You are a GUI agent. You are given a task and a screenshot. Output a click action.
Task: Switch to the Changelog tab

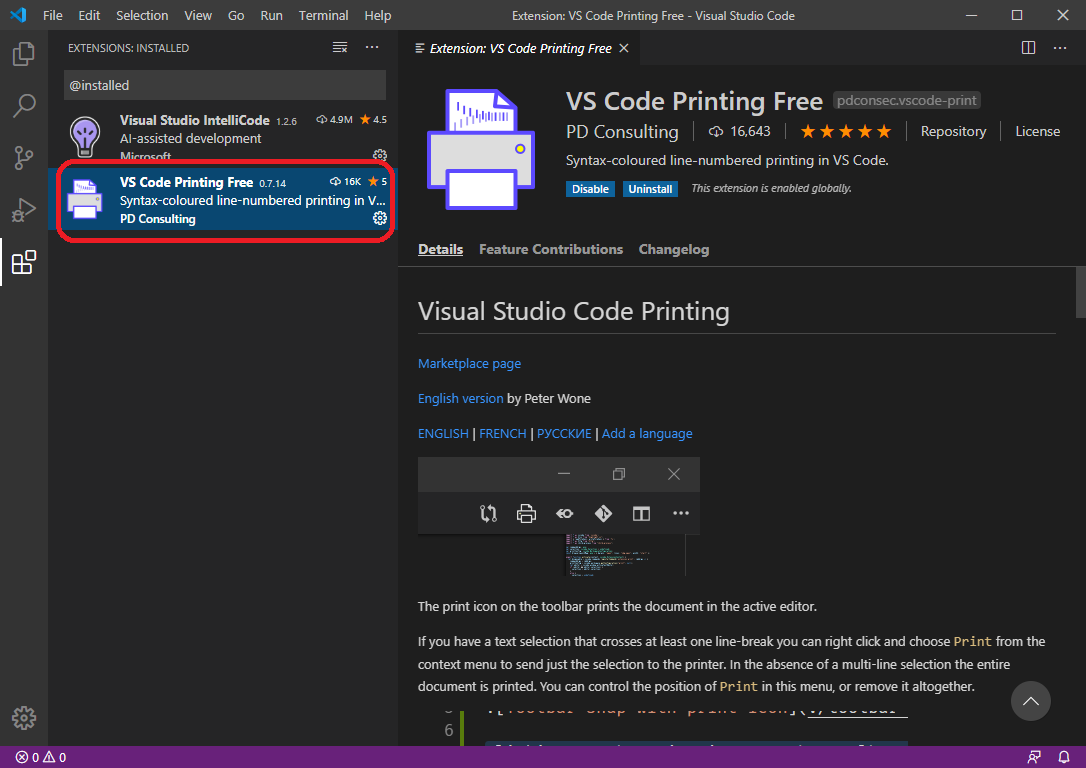pyautogui.click(x=674, y=249)
